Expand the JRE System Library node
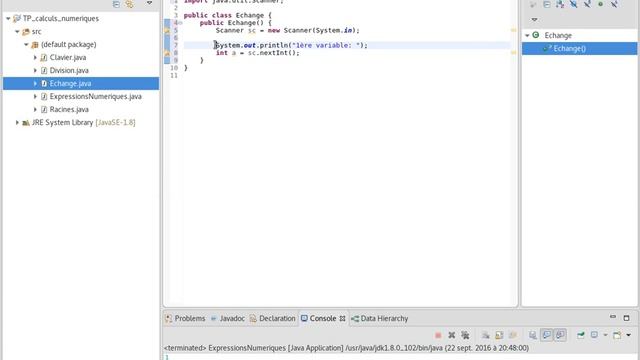Viewport: 640px width, 360px height. pyautogui.click(x=17, y=122)
